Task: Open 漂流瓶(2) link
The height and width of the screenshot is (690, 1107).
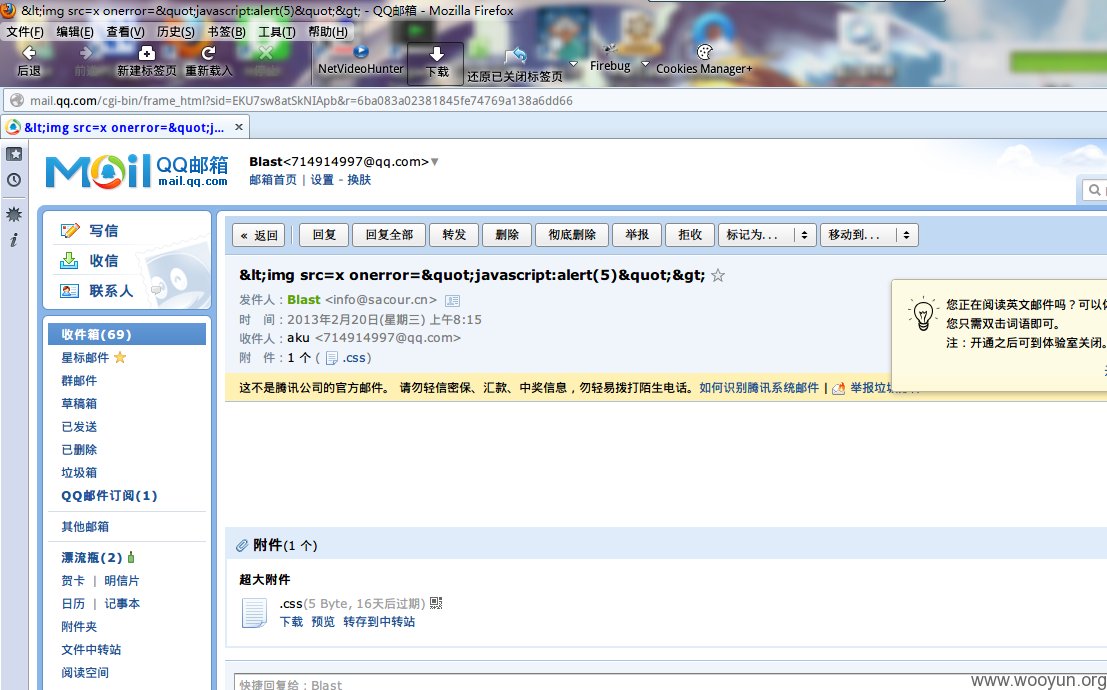Action: pyautogui.click(x=92, y=558)
